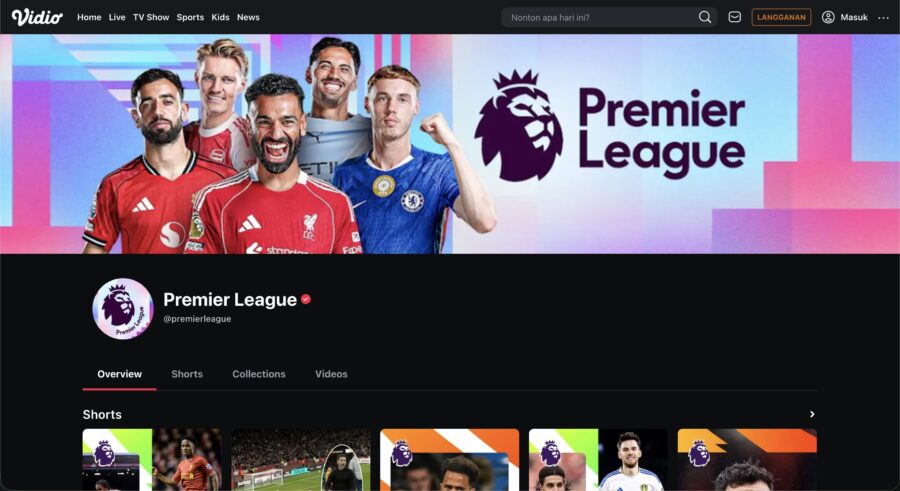
Task: Open the three-dot more options menu
Action: (883, 18)
